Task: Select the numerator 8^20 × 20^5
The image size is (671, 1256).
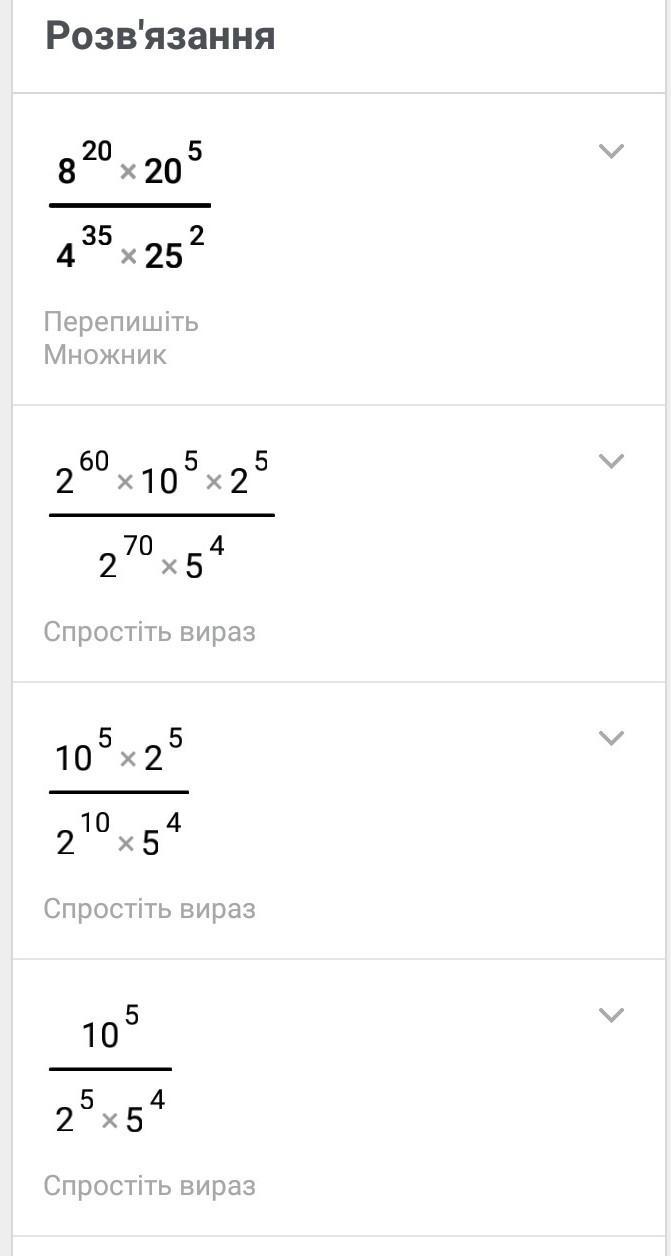Action: [129, 165]
